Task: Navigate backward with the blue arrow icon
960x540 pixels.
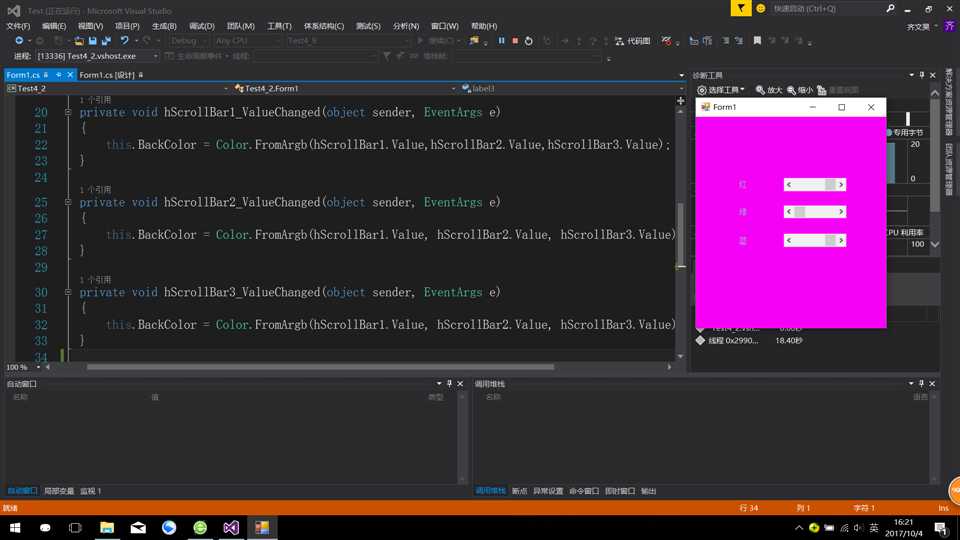Action: pyautogui.click(x=19, y=41)
